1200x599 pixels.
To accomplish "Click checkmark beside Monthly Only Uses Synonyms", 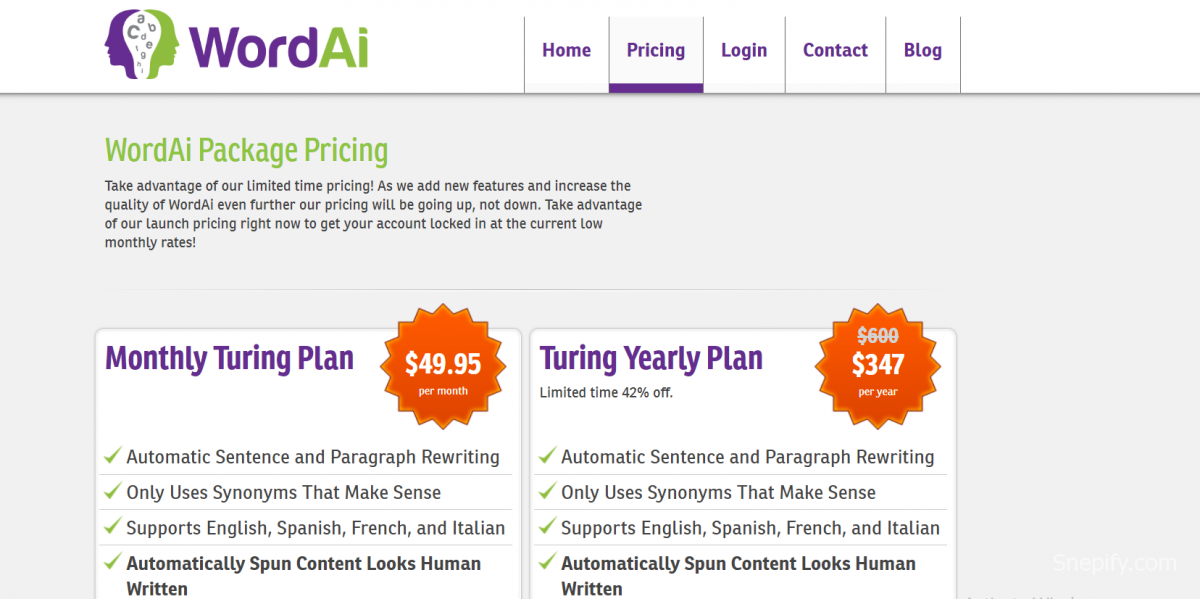I will pos(113,492).
